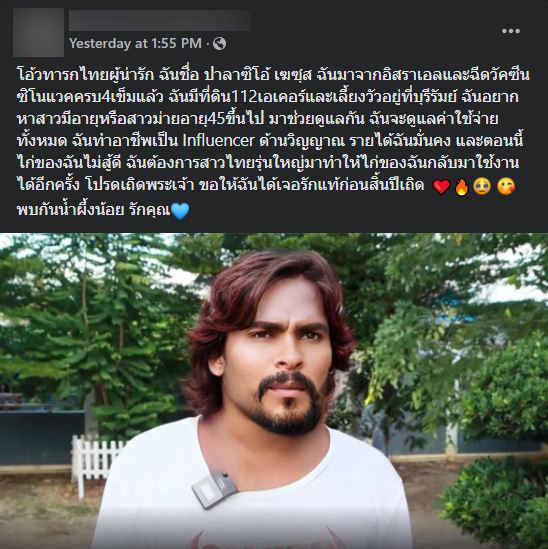
Task: Click the kissing face emoji
Action: [x=506, y=186]
